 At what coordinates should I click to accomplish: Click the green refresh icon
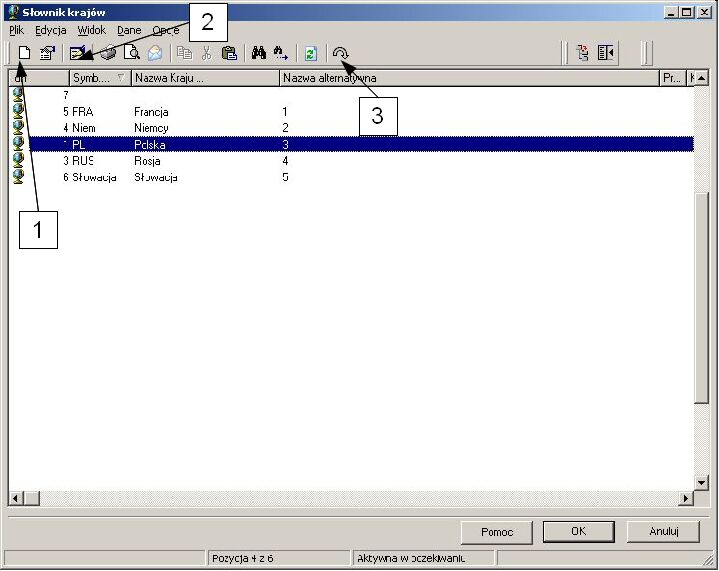point(311,53)
